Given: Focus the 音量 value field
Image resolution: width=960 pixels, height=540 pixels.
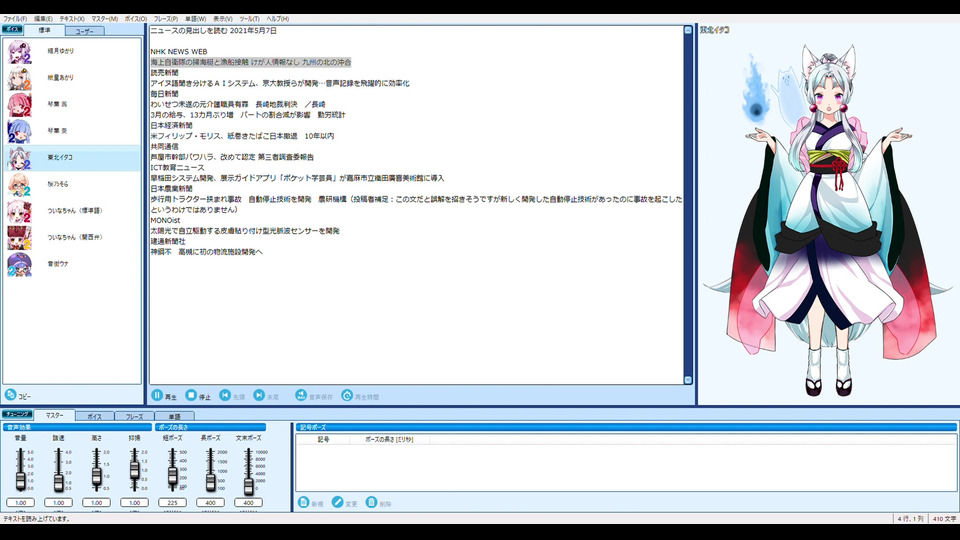Looking at the screenshot, I should tap(20, 503).
